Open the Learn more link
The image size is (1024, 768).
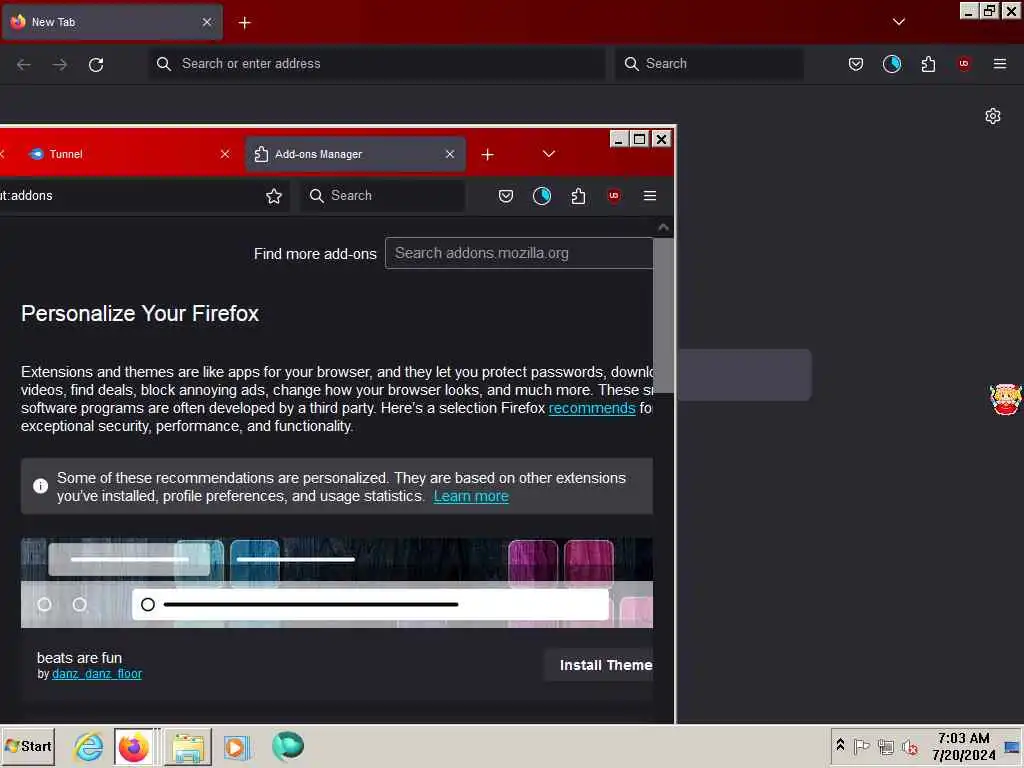pos(471,496)
